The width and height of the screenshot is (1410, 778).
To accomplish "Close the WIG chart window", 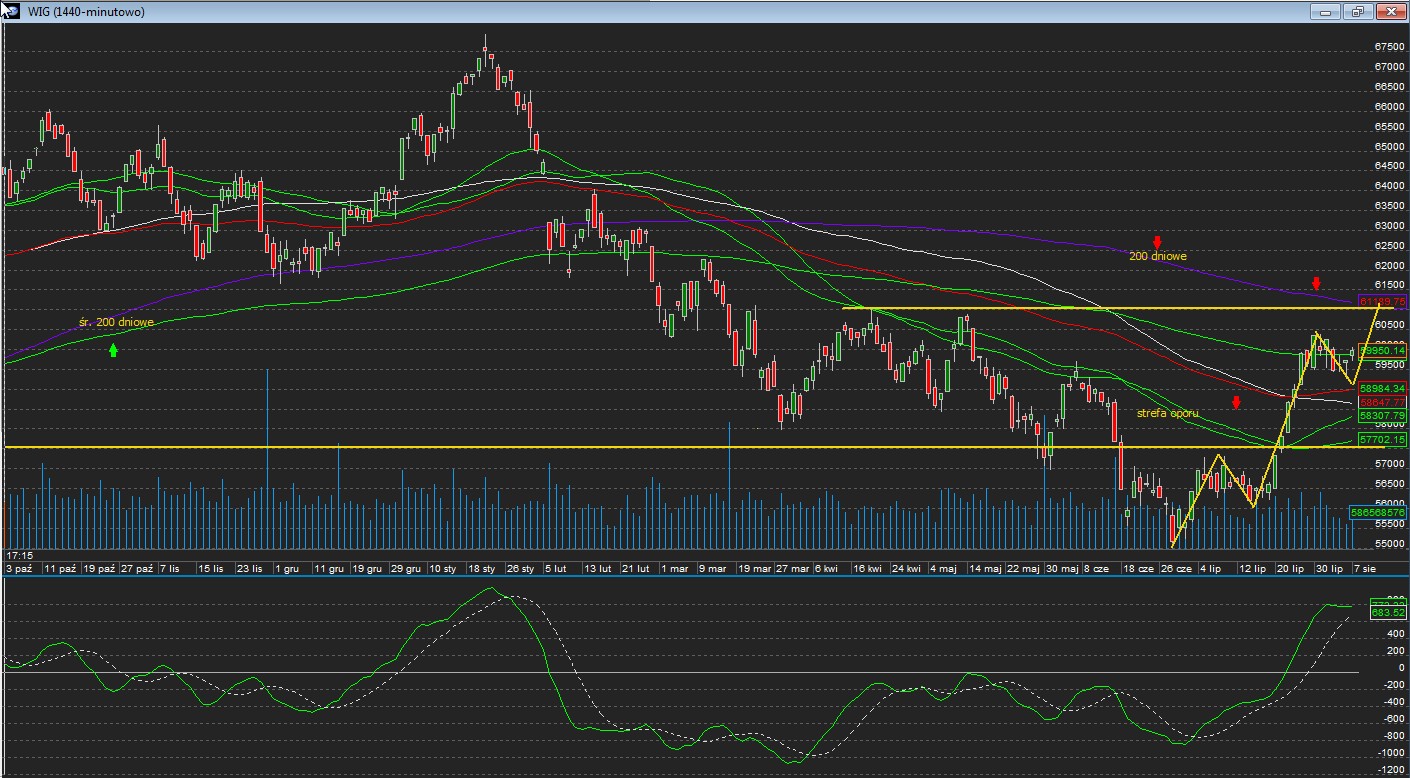I will click(1390, 12).
